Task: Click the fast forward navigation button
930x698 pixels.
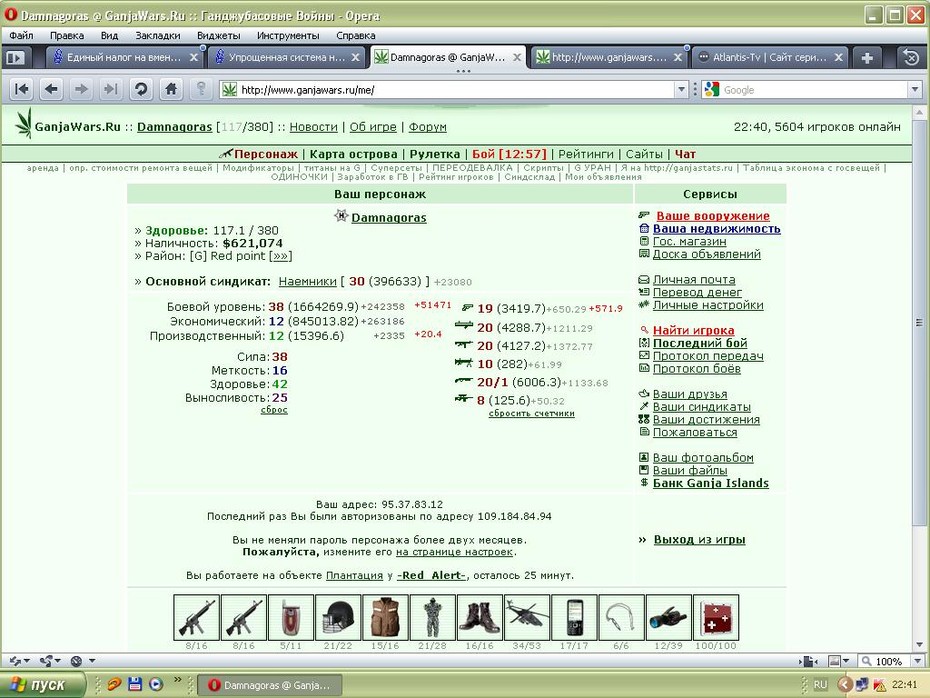Action: pyautogui.click(x=111, y=90)
